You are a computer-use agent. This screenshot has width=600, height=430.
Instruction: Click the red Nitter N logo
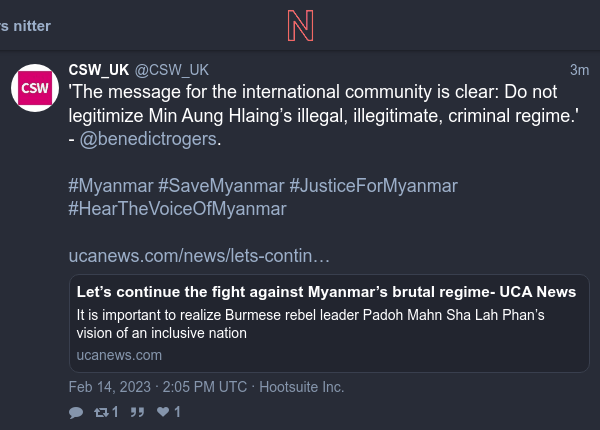tap(299, 24)
